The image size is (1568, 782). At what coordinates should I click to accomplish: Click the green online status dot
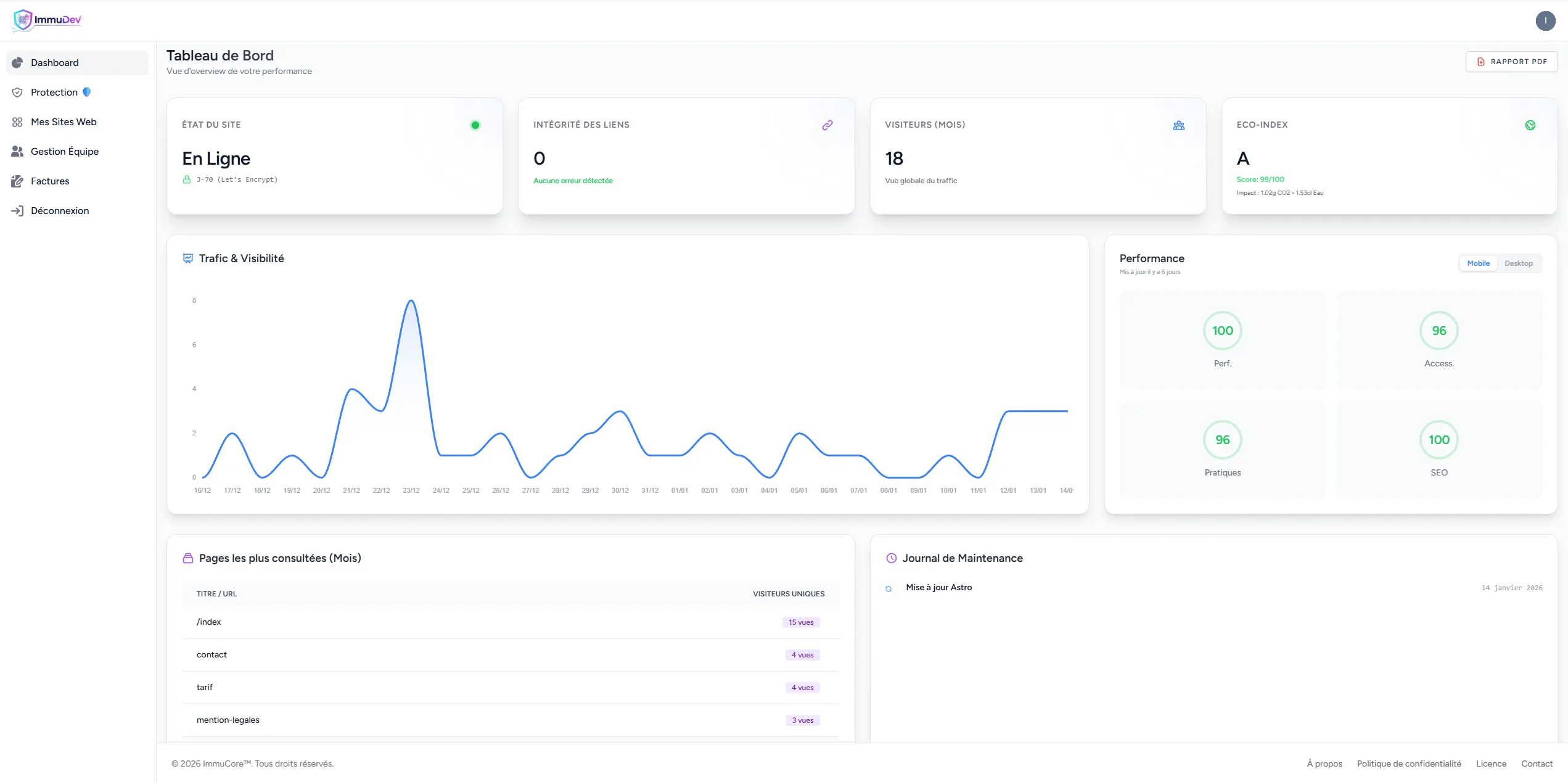coord(475,125)
